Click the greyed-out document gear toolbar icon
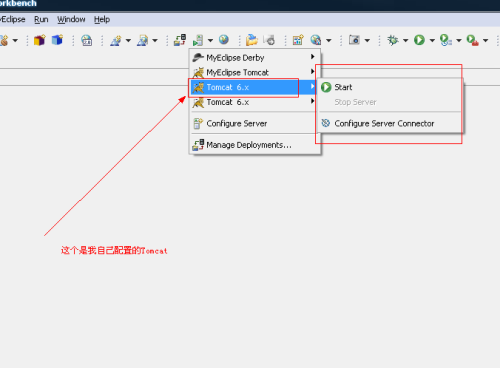Viewport: 500px width, 368px height. click(269, 40)
